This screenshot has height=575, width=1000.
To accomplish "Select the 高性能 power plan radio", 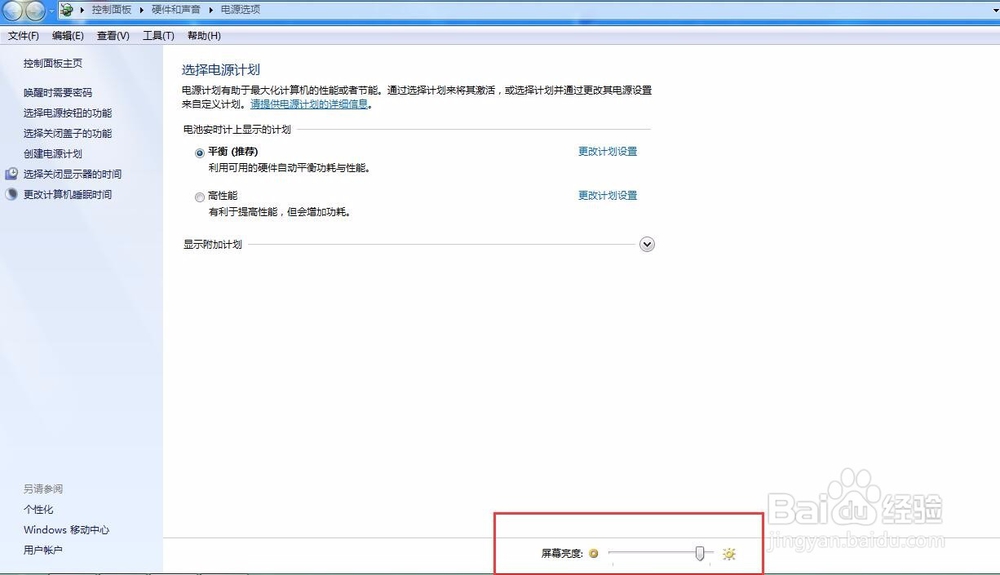I will 200,197.
